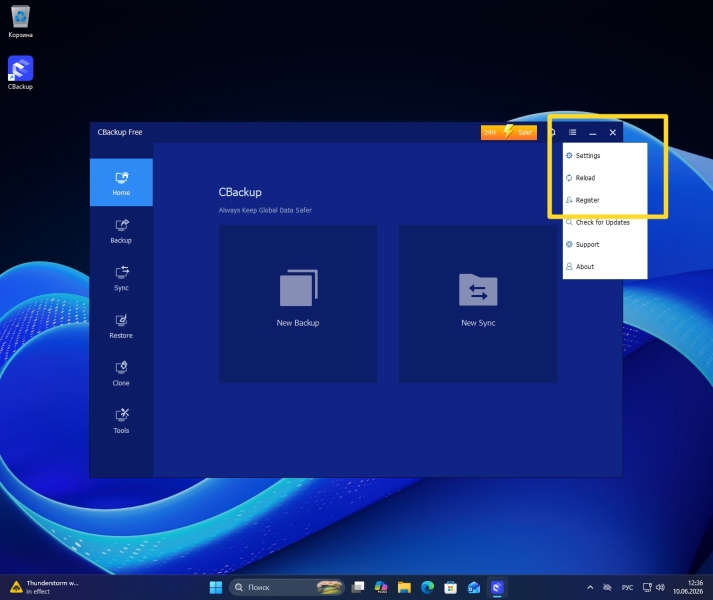The height and width of the screenshot is (600, 713).
Task: Open the Home section in sidebar
Action: click(121, 182)
